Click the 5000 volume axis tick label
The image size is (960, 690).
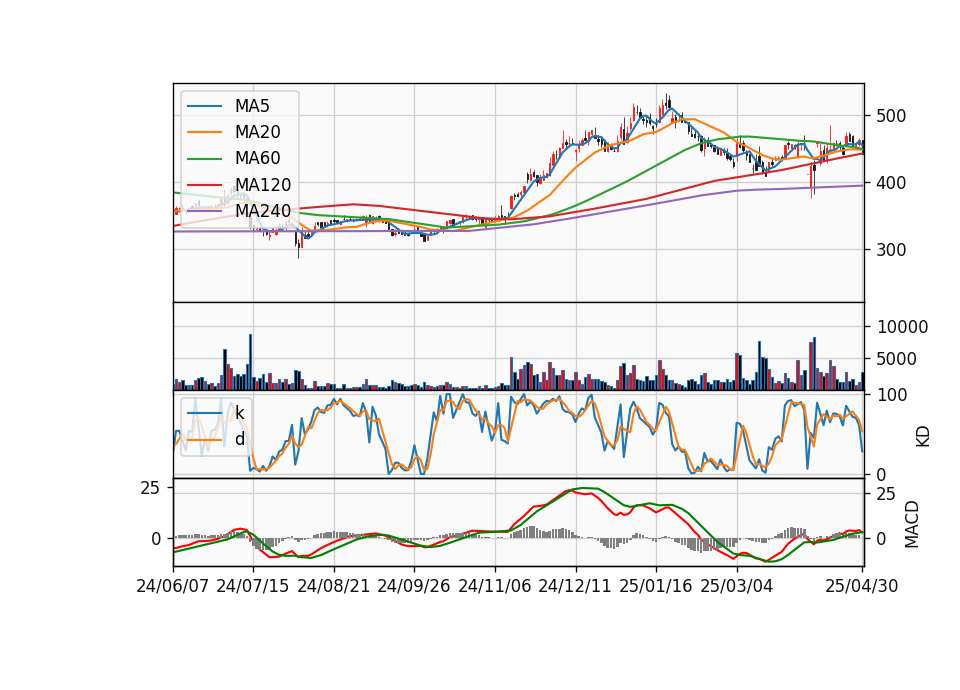pos(898,359)
